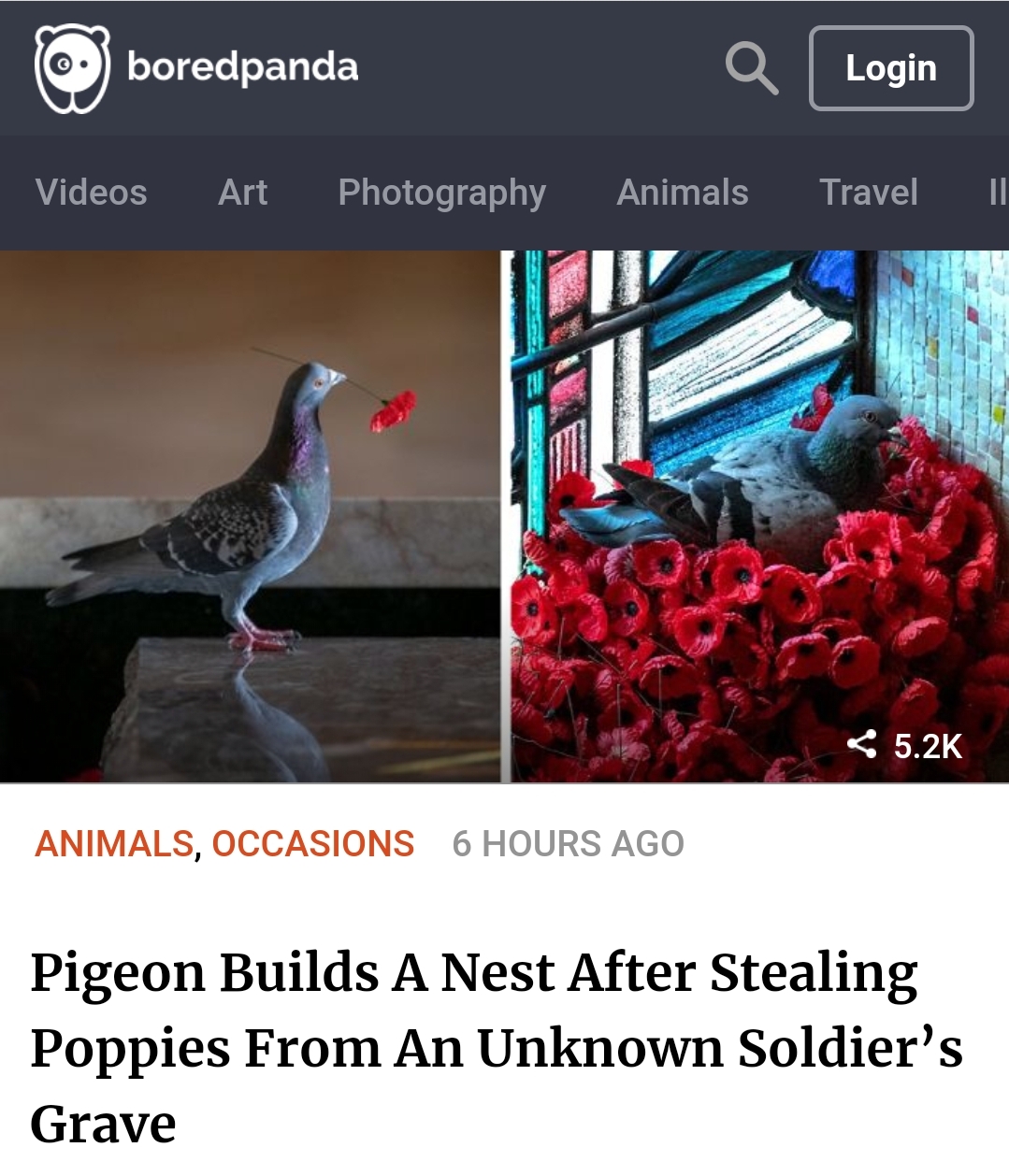This screenshot has height=1176, width=1009.
Task: Open search with the magnifying glass icon
Action: coord(752,67)
